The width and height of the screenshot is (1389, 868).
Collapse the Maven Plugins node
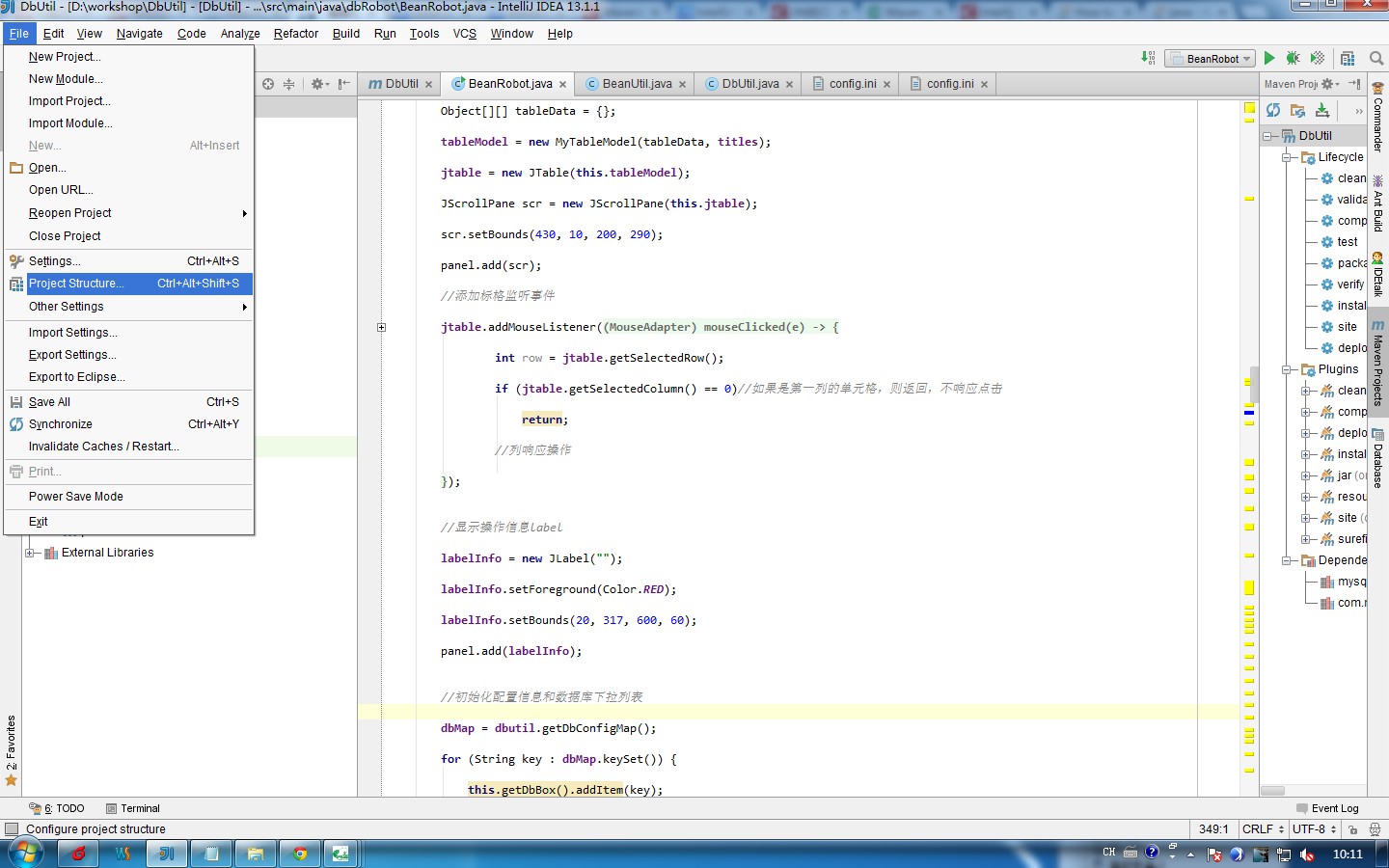(x=1287, y=369)
